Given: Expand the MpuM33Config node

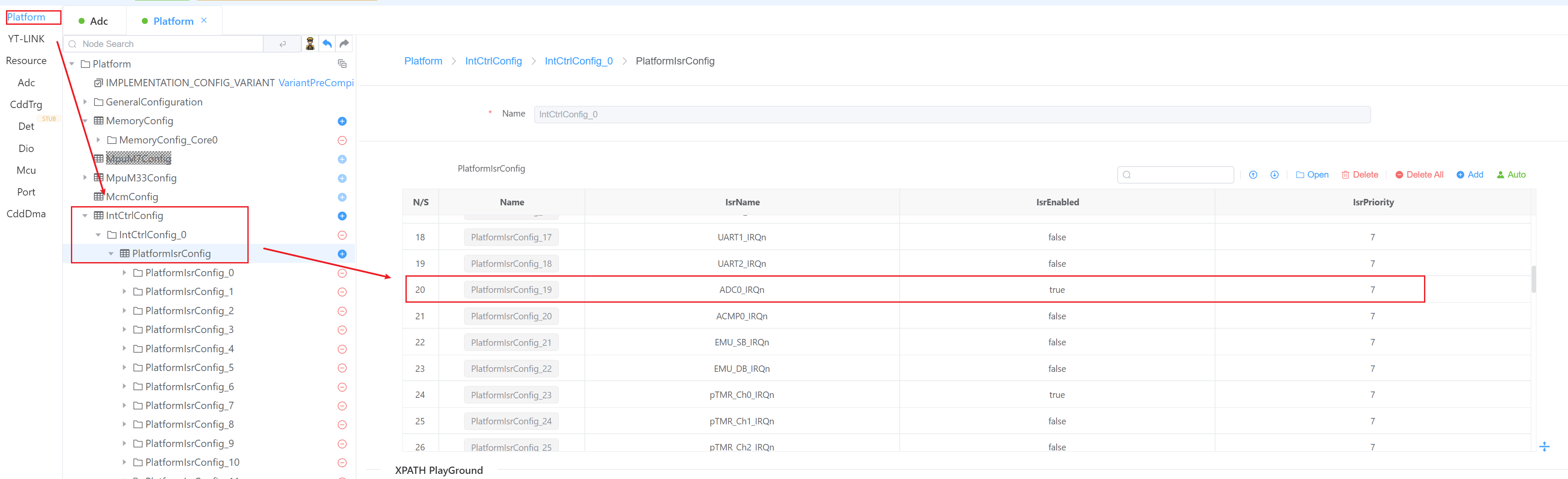Looking at the screenshot, I should point(85,178).
